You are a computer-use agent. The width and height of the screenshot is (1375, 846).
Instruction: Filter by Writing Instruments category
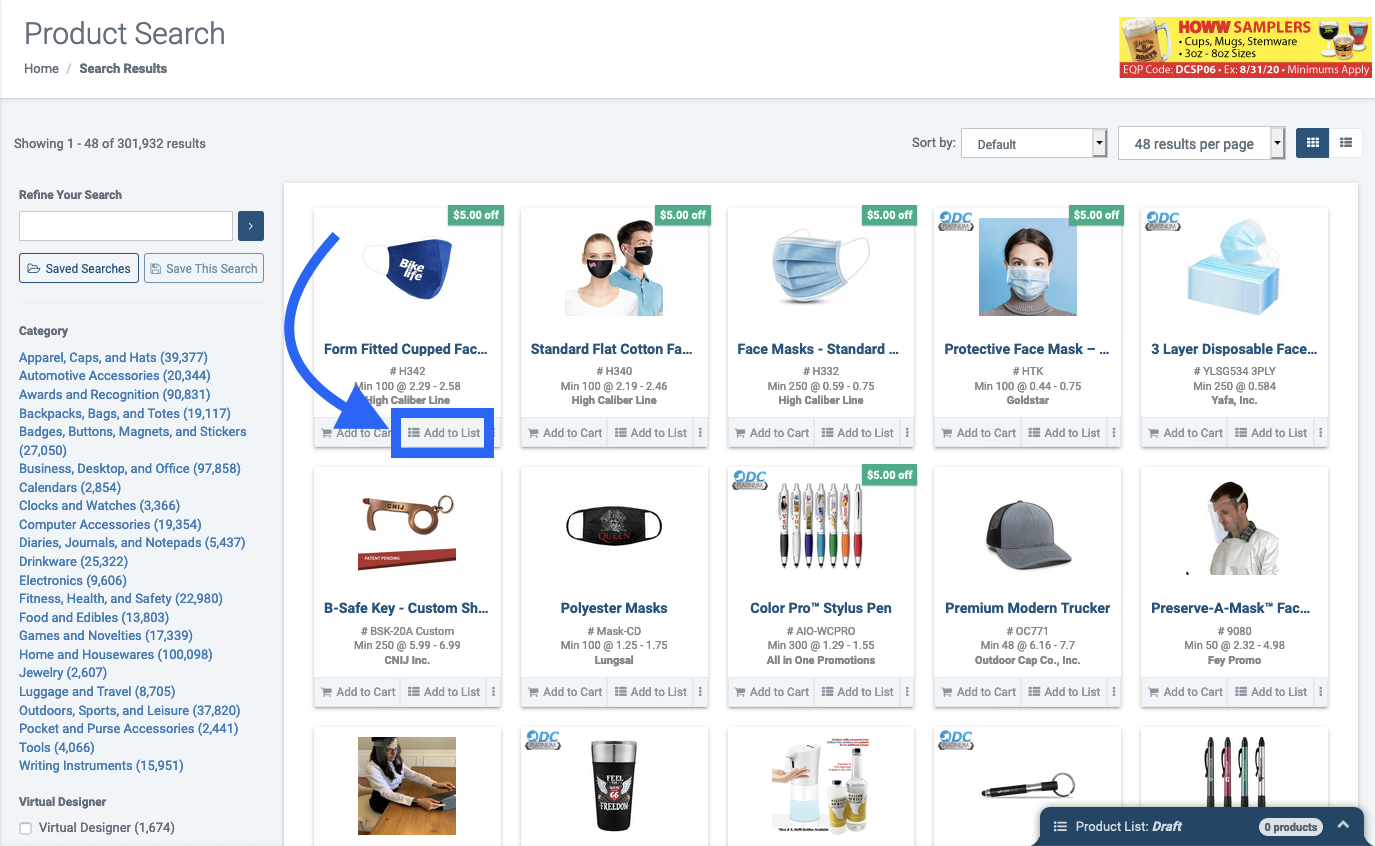coord(102,765)
